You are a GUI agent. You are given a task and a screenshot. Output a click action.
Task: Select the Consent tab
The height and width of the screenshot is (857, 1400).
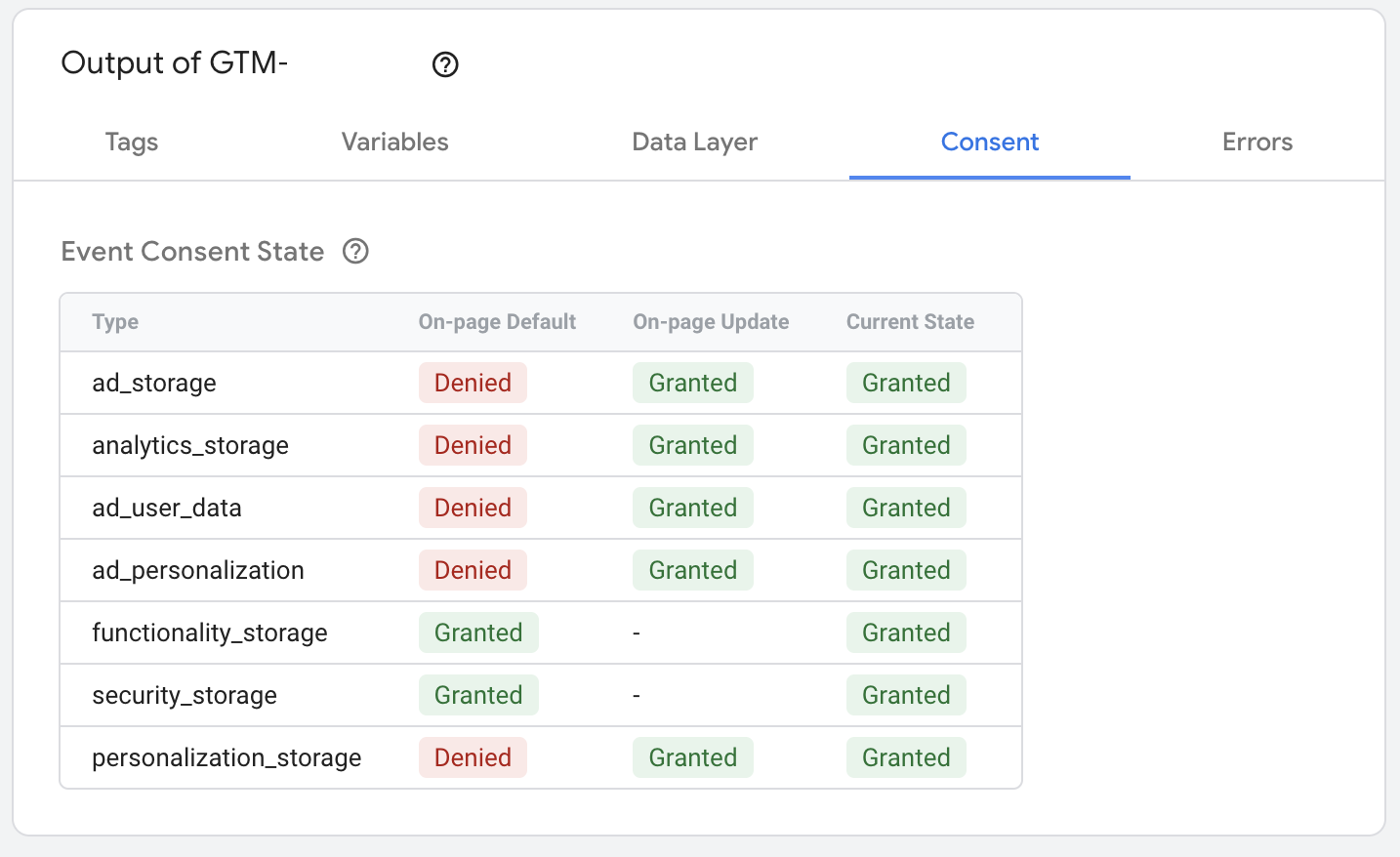point(989,143)
